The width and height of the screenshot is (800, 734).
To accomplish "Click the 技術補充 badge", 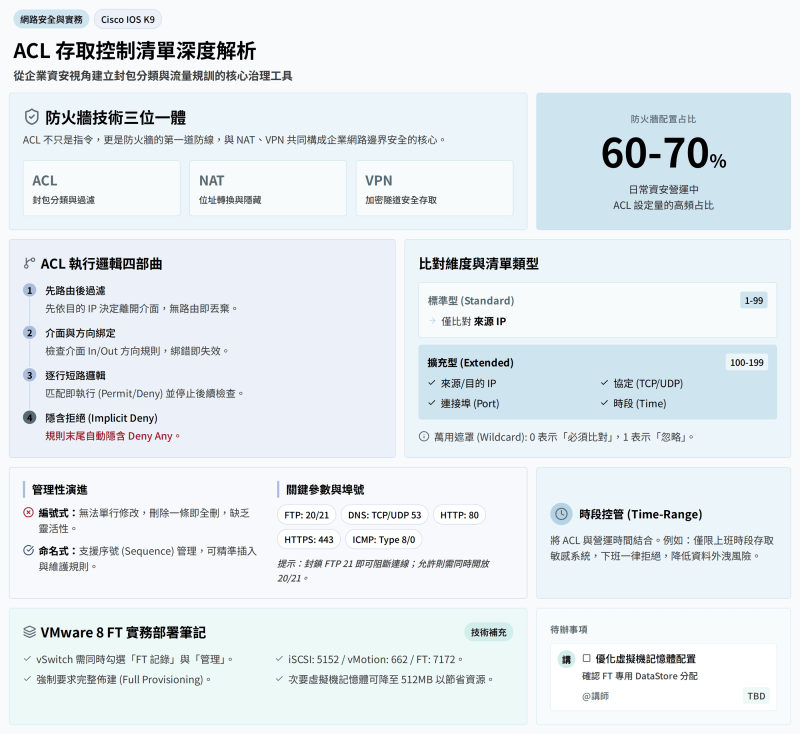I will click(x=488, y=632).
